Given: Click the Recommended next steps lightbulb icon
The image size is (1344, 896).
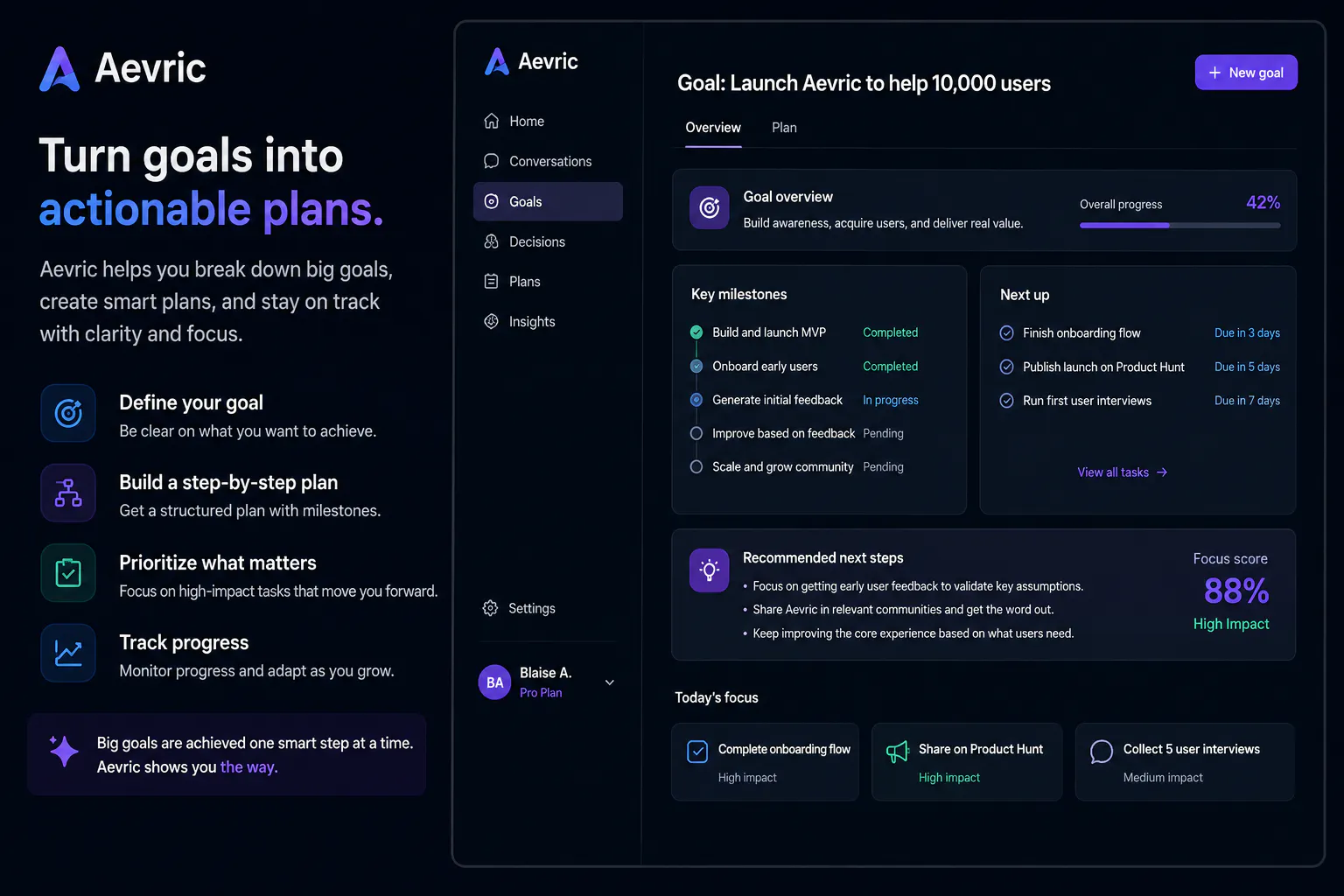Looking at the screenshot, I should tap(710, 570).
